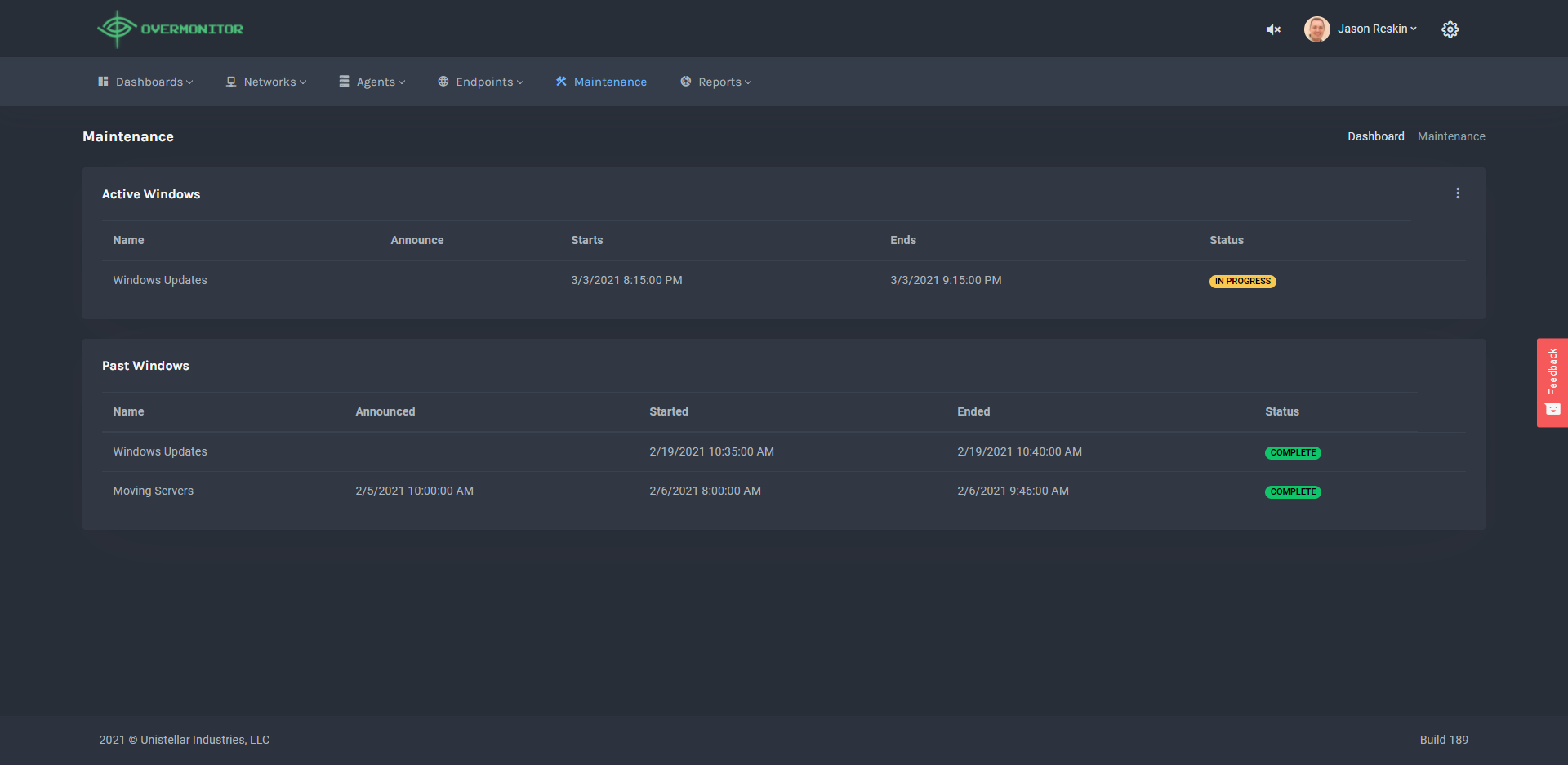Click the Name header in Past Windows
The width and height of the screenshot is (1568, 765).
click(x=128, y=411)
